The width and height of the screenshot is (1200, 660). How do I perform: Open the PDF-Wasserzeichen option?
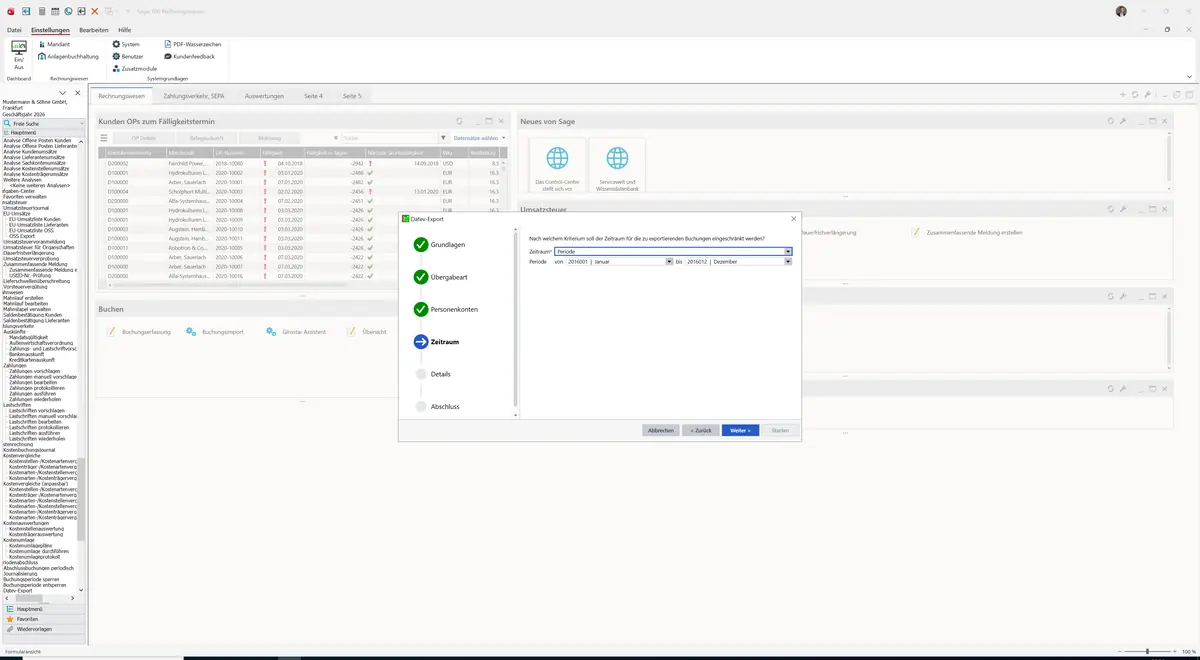click(192, 44)
